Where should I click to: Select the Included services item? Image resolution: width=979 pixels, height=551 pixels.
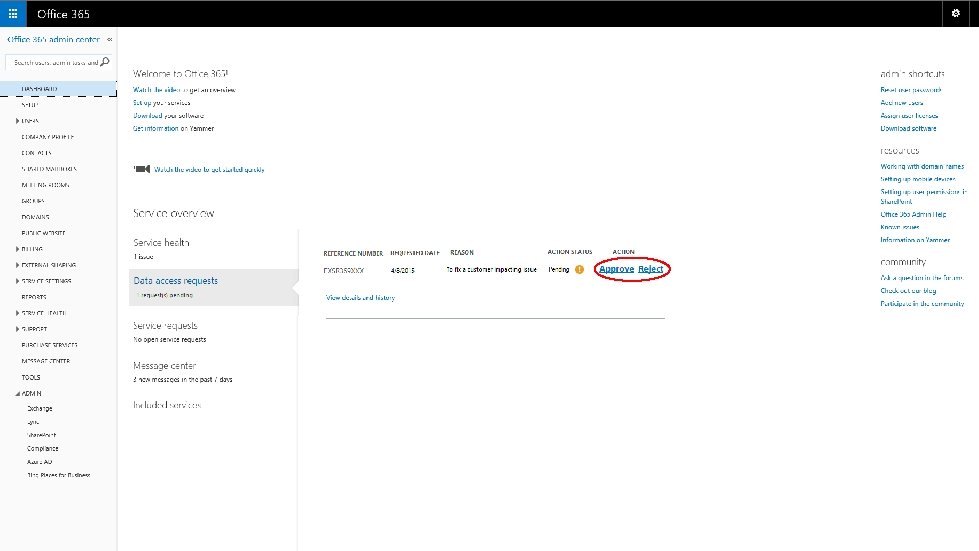click(167, 405)
